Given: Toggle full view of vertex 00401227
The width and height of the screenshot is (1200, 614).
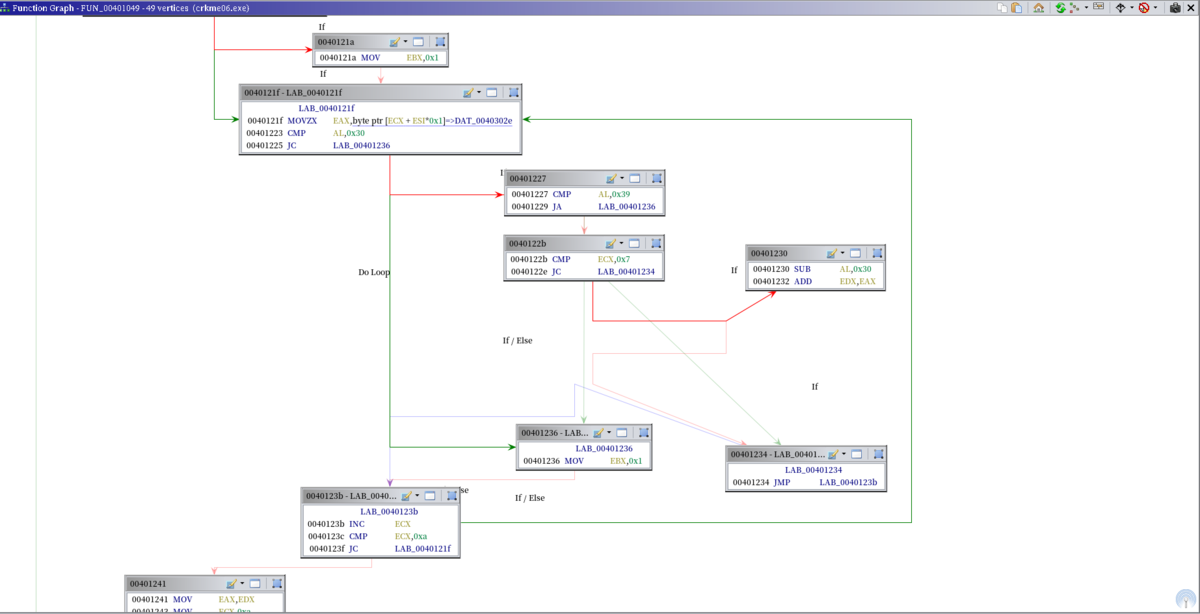Looking at the screenshot, I should tap(635, 178).
